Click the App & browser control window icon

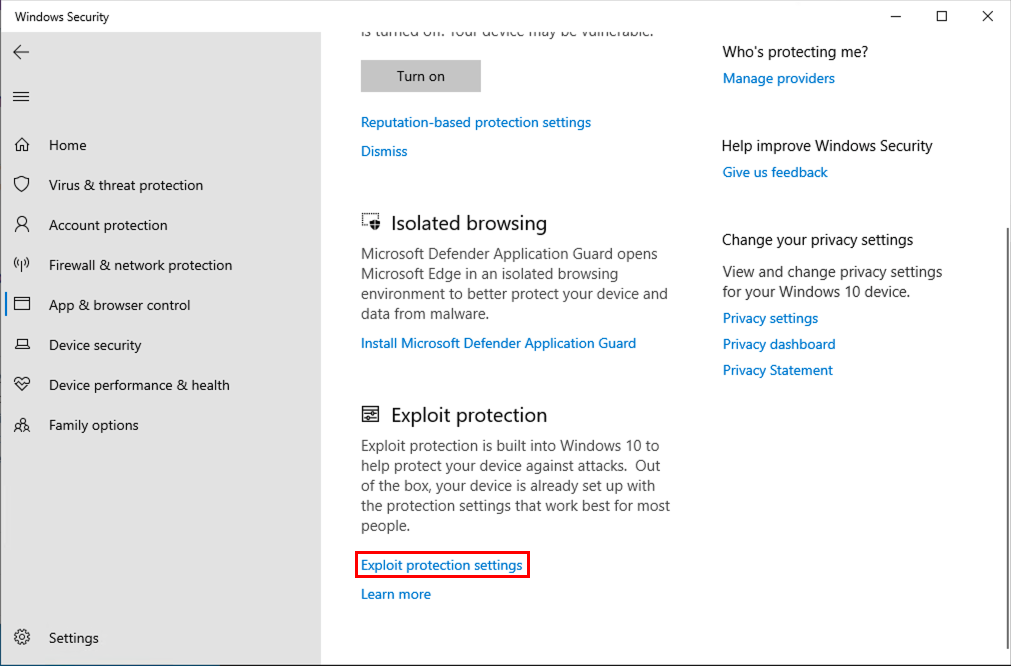[22, 304]
